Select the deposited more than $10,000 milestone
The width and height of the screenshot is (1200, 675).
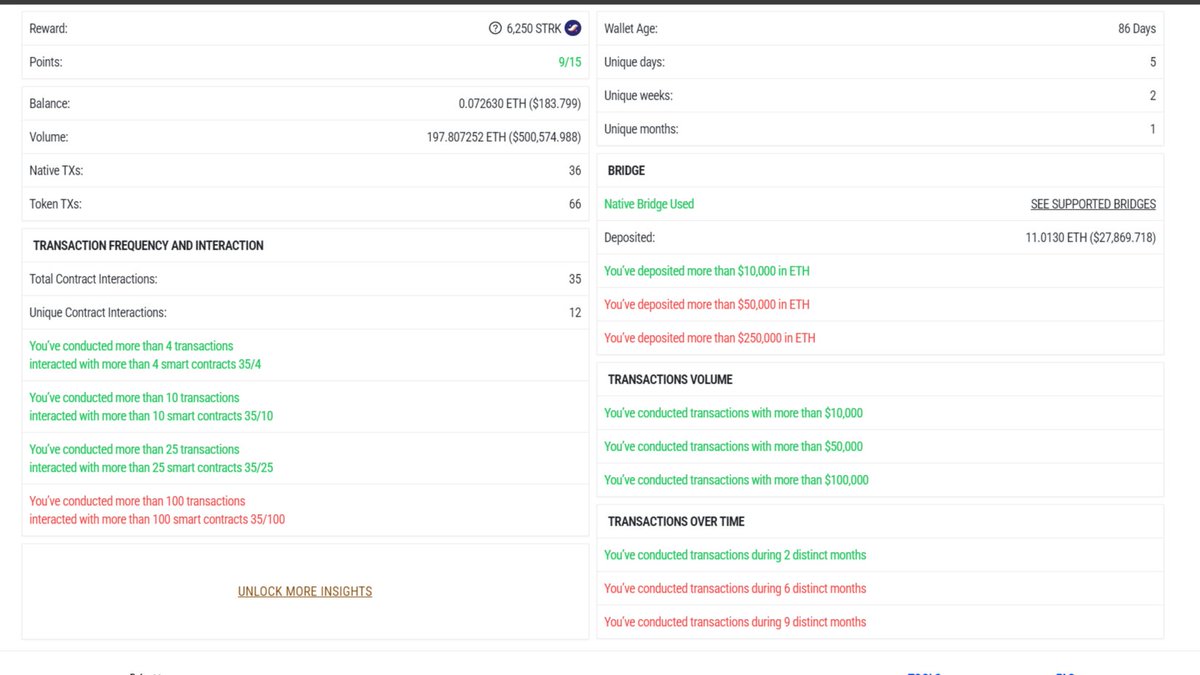point(707,271)
